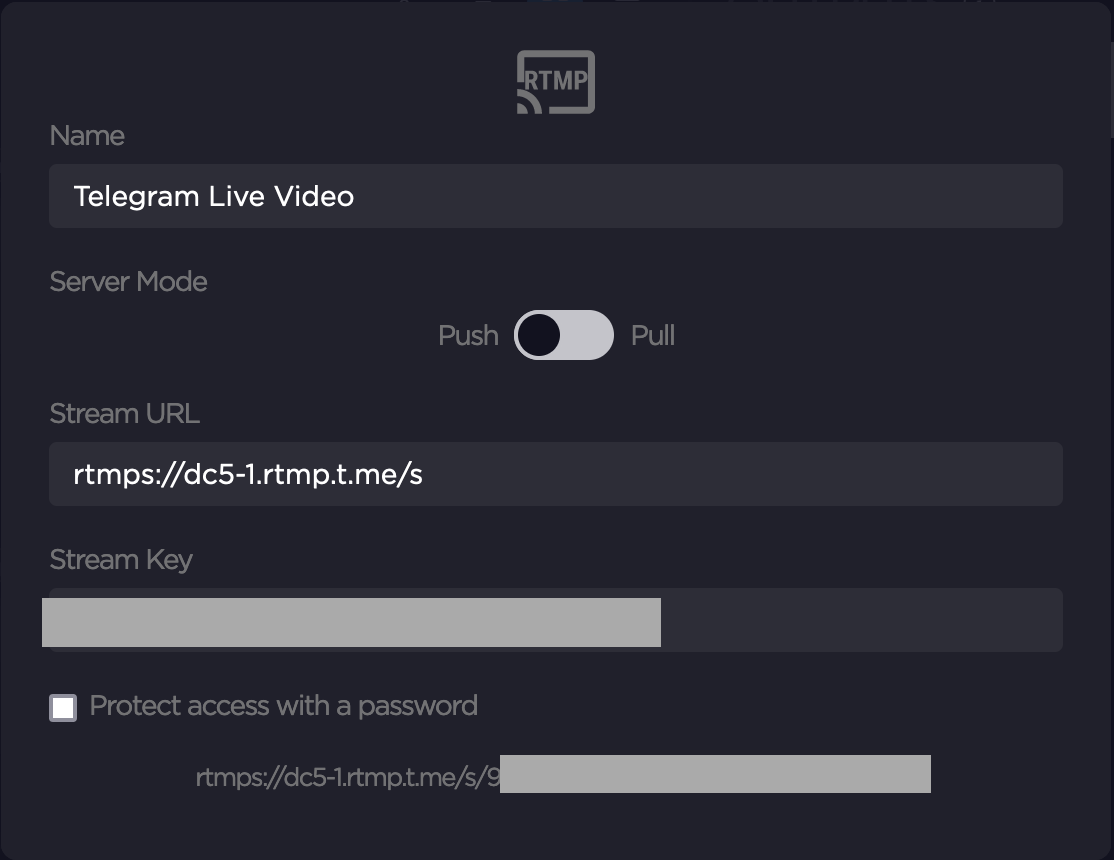Click the dark knob of the mode switch
Viewport: 1114px width, 860px height.
click(x=539, y=335)
